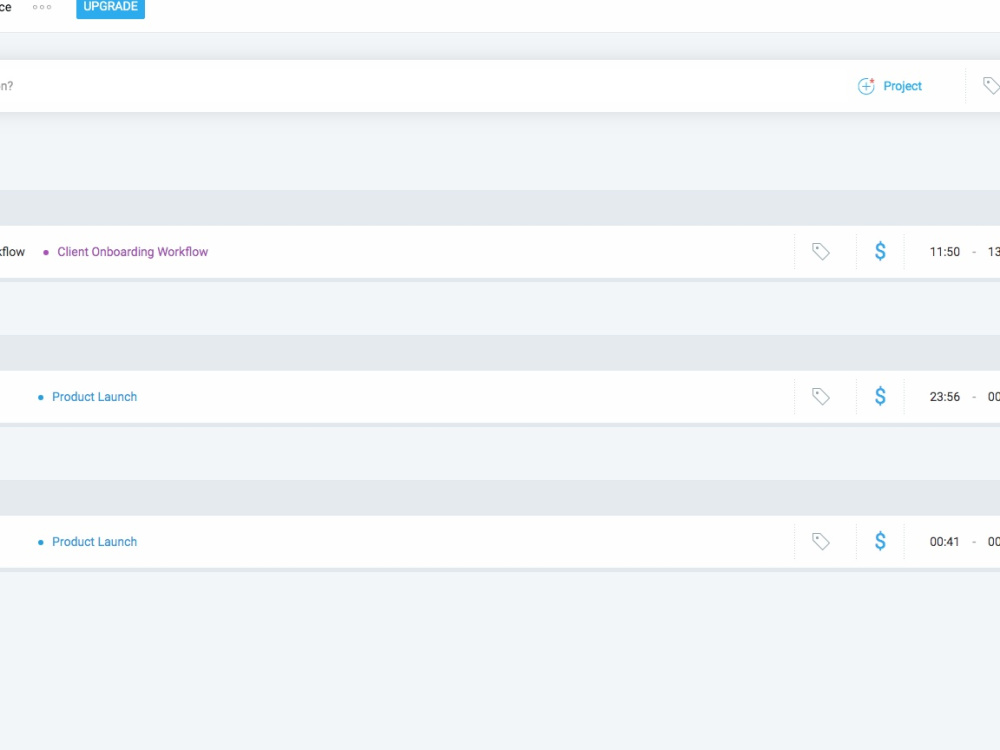Add a project to the timer entry
Image resolution: width=1000 pixels, height=750 pixels.
tap(890, 86)
